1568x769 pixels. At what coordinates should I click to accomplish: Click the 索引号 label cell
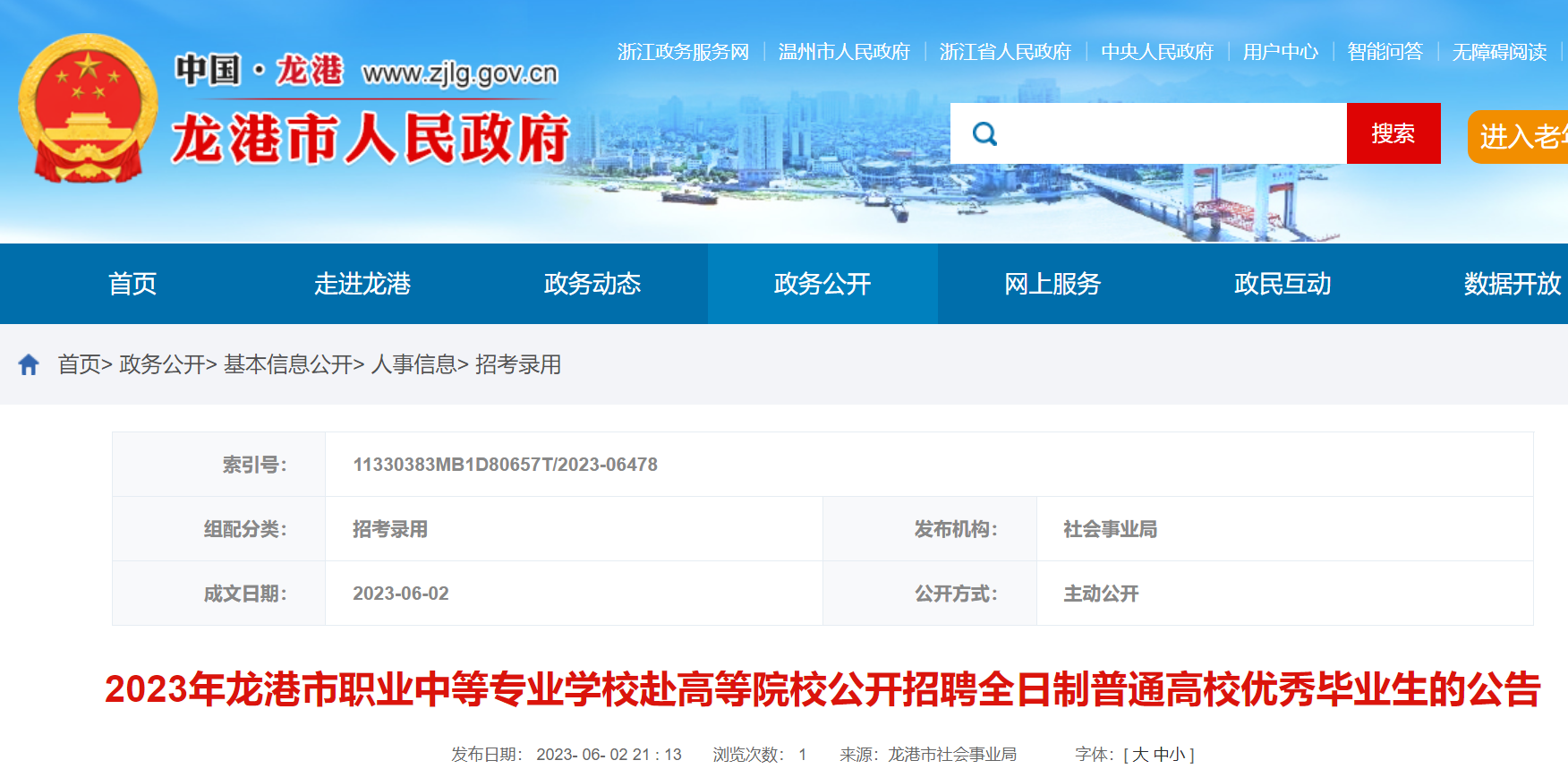[x=218, y=465]
